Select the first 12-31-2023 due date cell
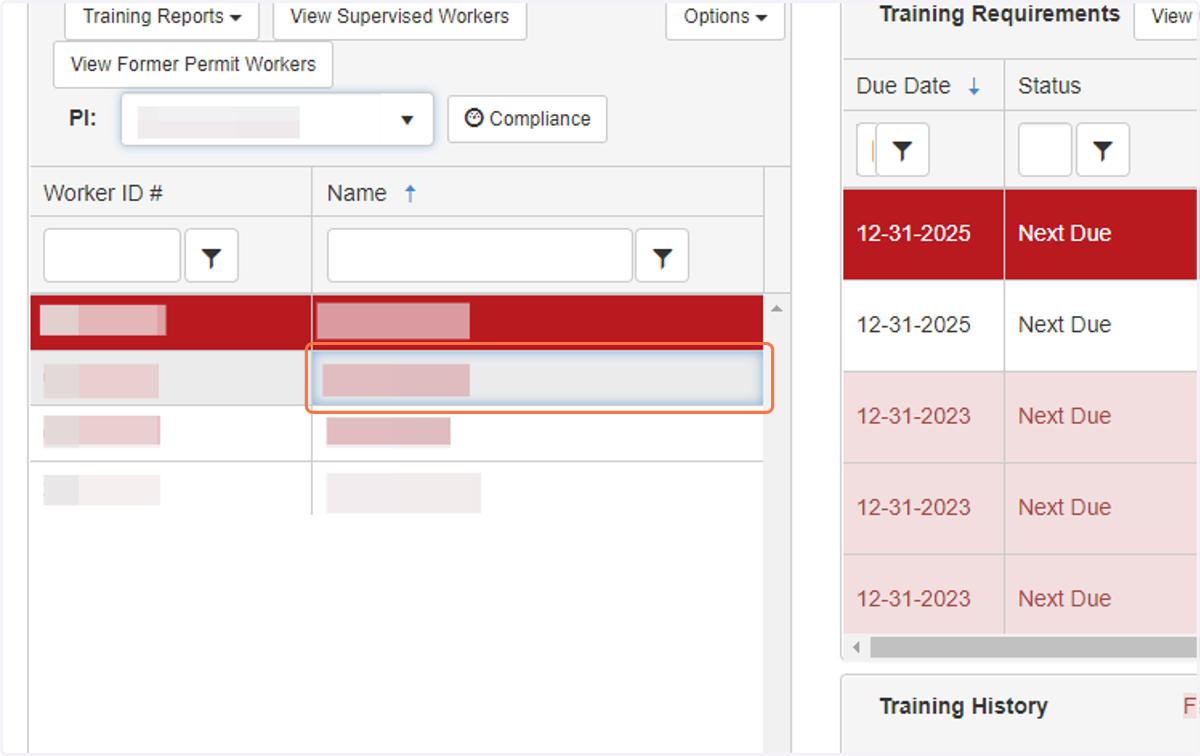 (923, 416)
